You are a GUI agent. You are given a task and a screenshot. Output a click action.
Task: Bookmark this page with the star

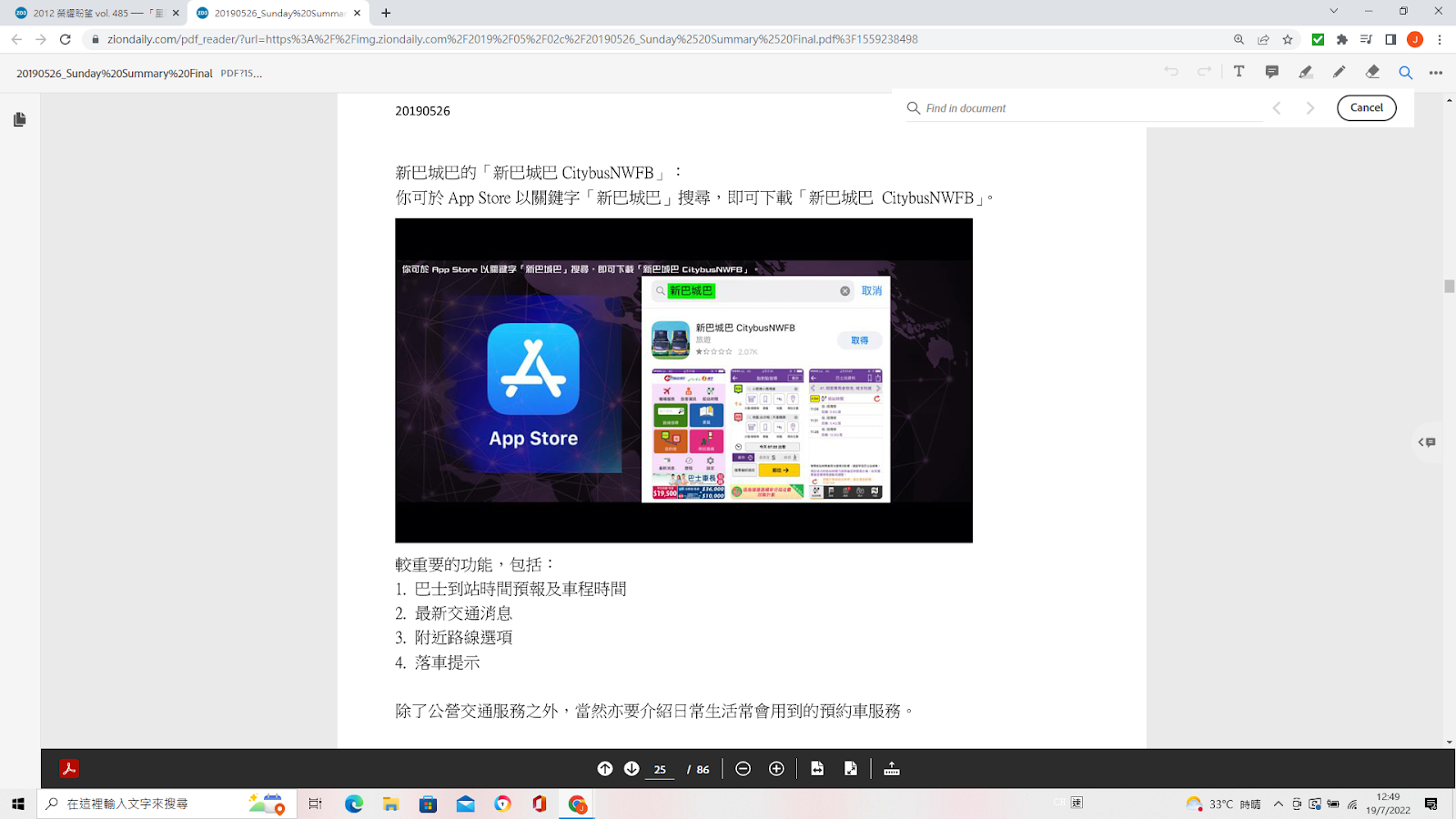[1288, 39]
